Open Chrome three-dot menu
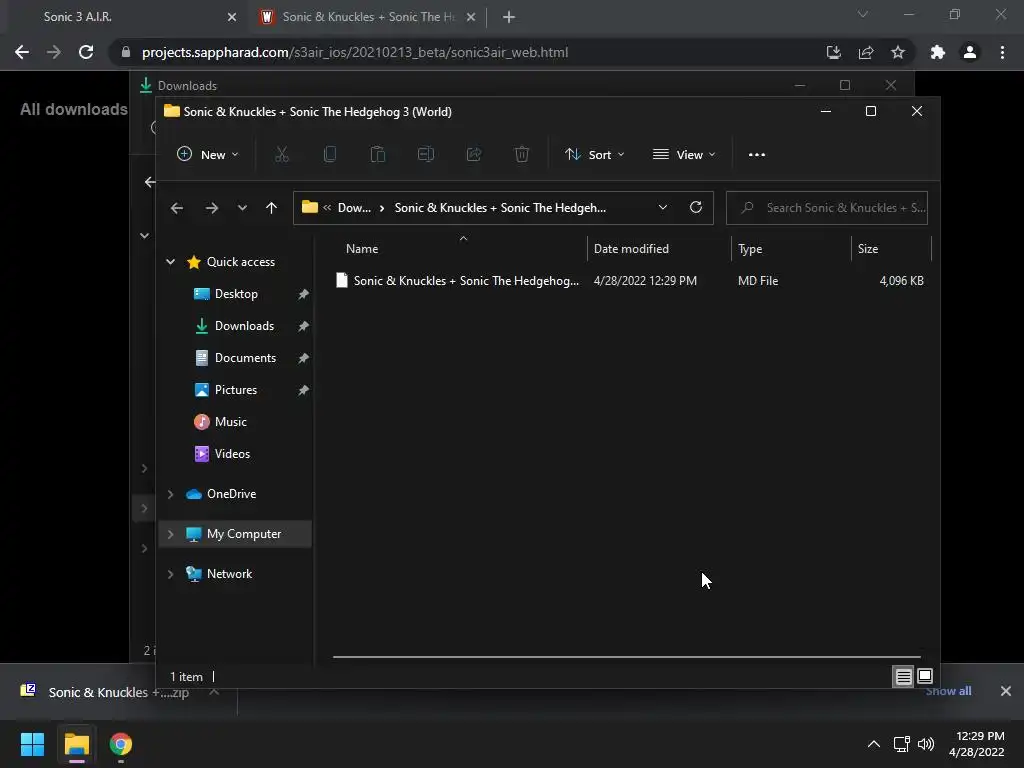 pos(1002,52)
